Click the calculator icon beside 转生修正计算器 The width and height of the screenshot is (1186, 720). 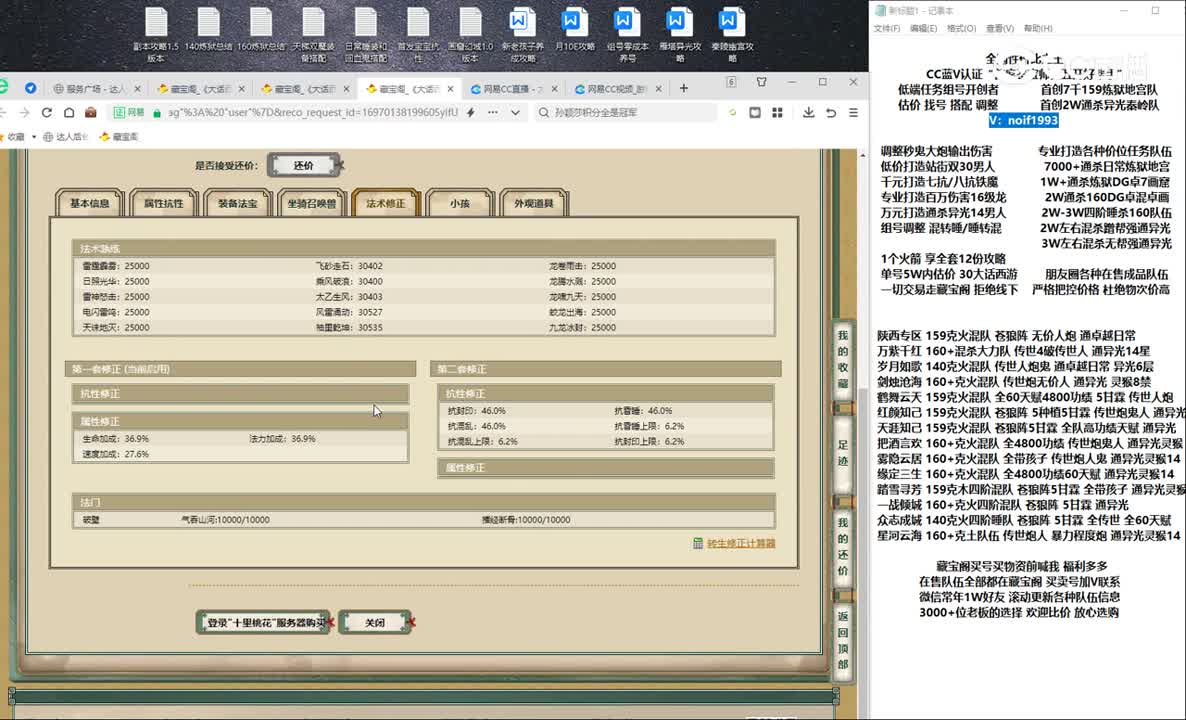[698, 543]
